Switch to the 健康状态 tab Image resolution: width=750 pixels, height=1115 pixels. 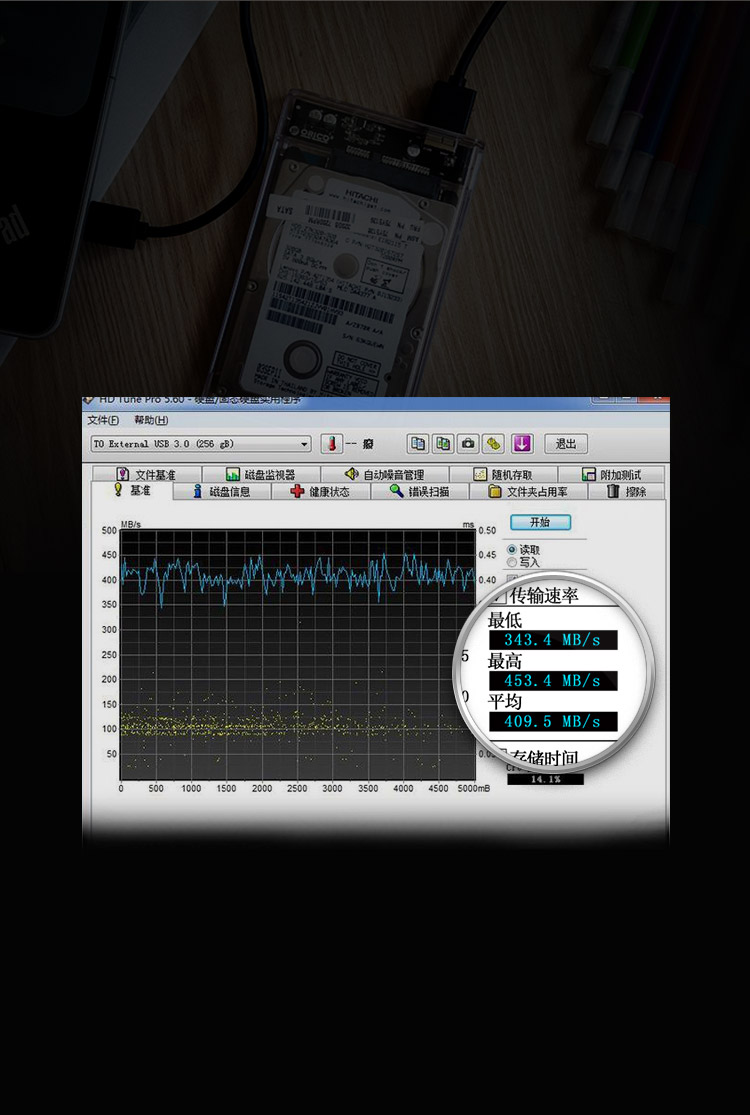point(321,491)
